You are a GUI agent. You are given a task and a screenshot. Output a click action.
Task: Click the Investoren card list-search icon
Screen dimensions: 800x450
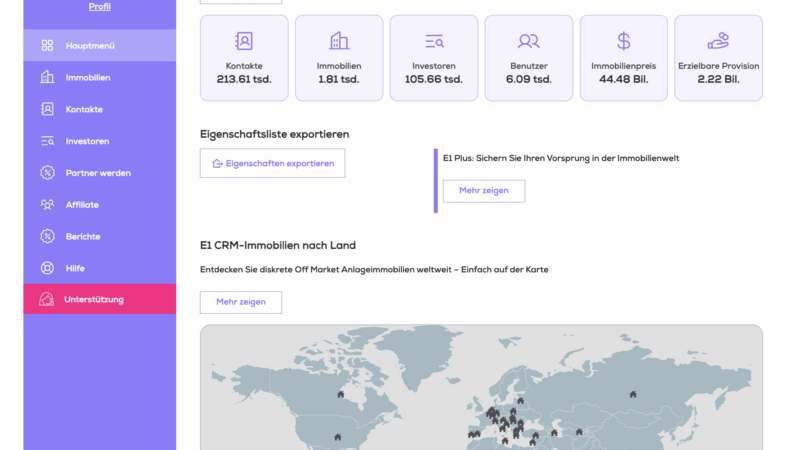[434, 41]
